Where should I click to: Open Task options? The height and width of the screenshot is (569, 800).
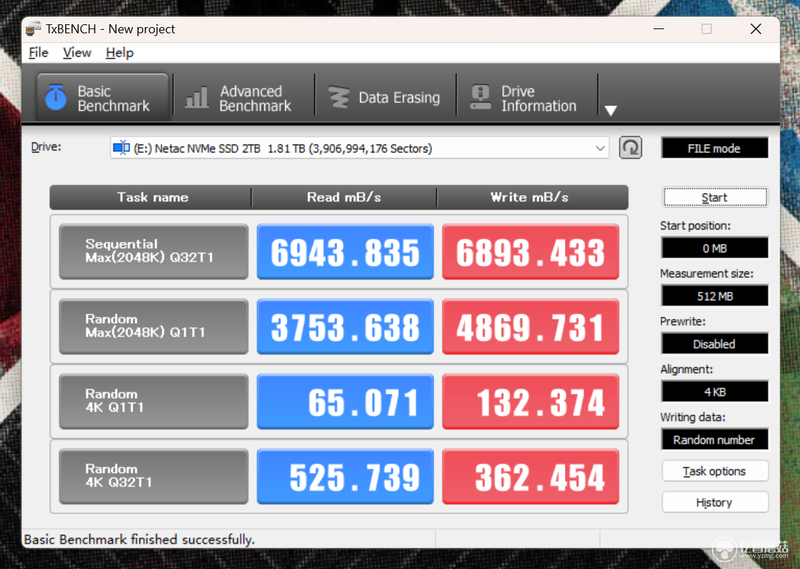pyautogui.click(x=715, y=471)
